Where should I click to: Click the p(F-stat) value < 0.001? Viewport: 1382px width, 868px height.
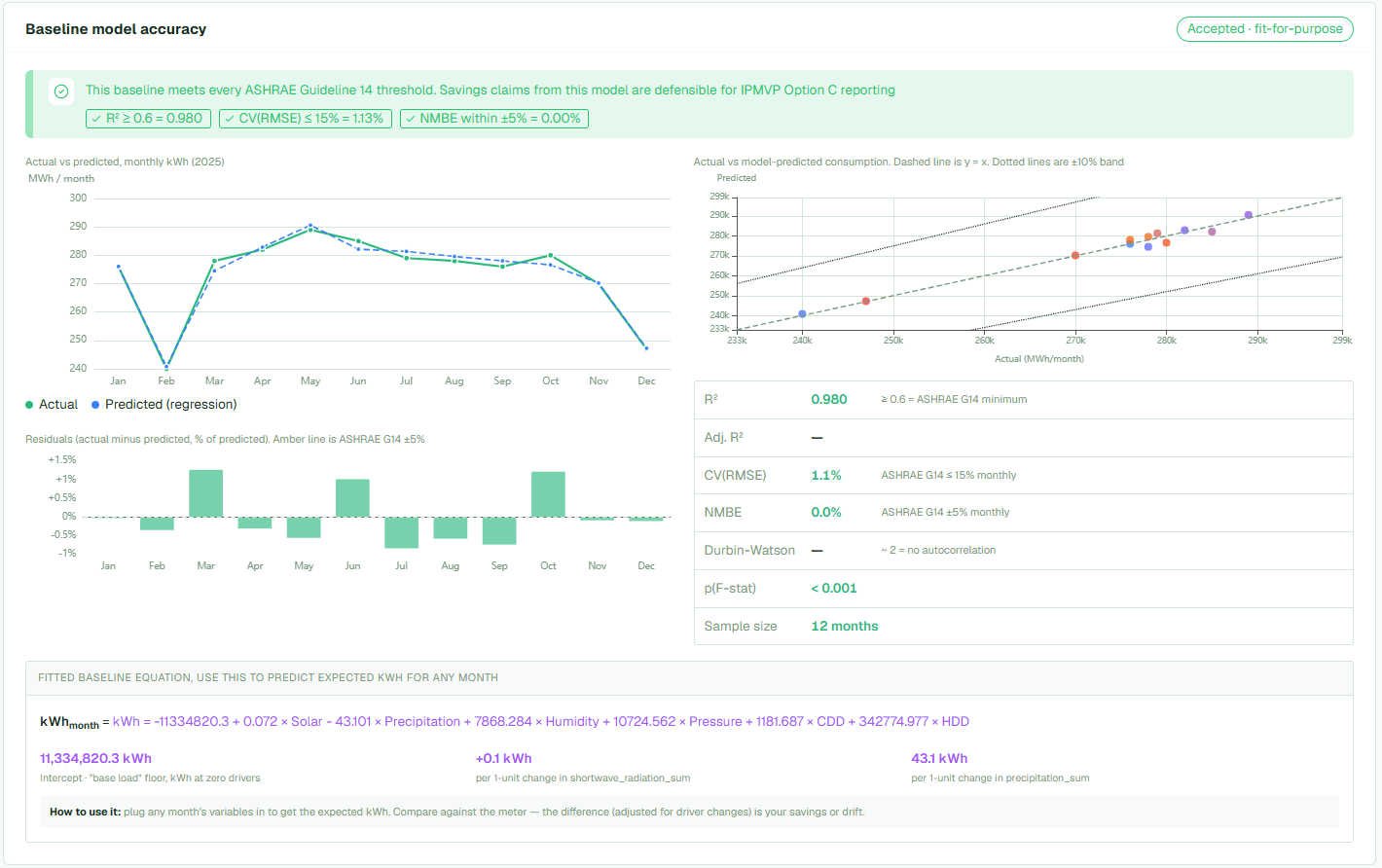pyautogui.click(x=834, y=589)
